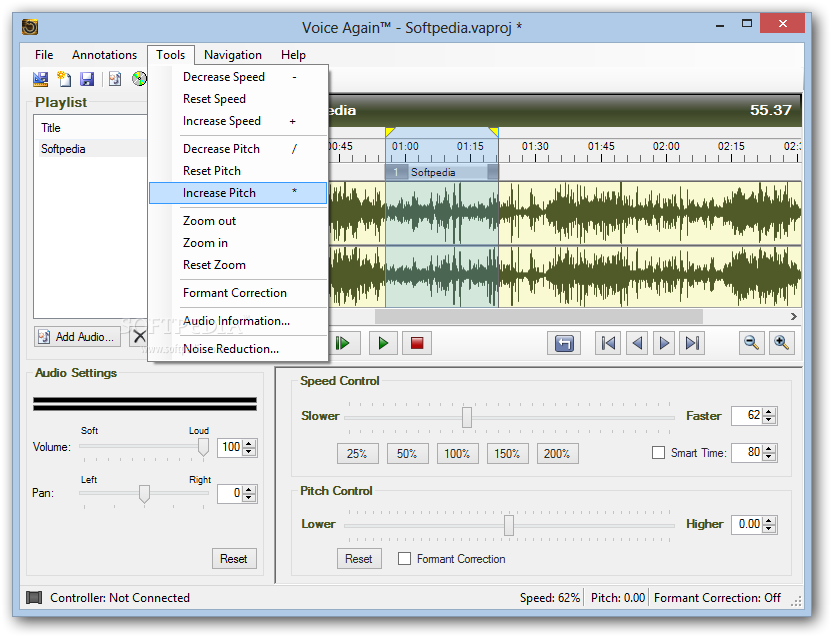This screenshot has width=832, height=637.
Task: Open Audio Information from Tools menu
Action: (x=238, y=321)
